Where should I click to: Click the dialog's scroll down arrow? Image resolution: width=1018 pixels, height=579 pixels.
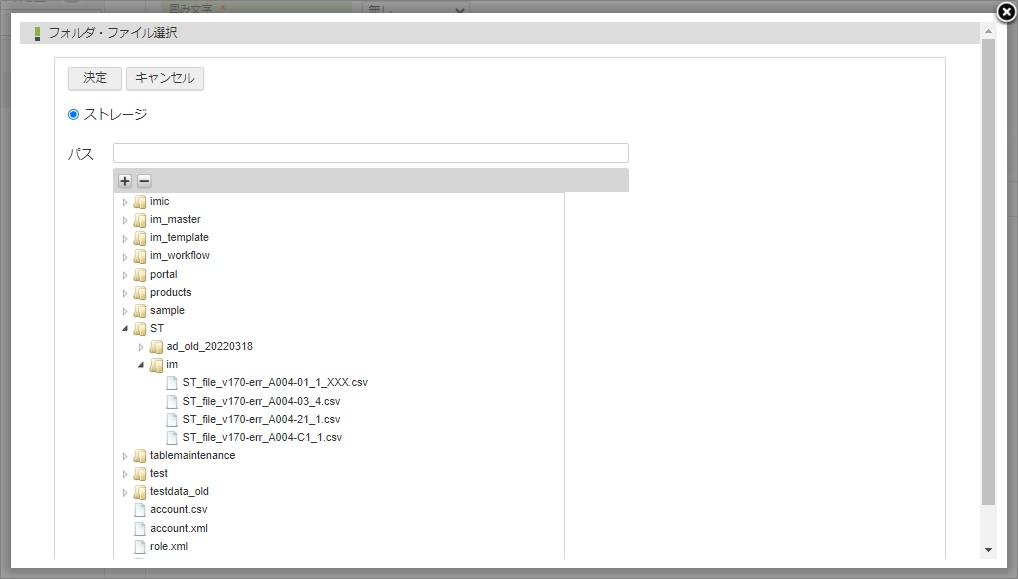click(x=988, y=550)
